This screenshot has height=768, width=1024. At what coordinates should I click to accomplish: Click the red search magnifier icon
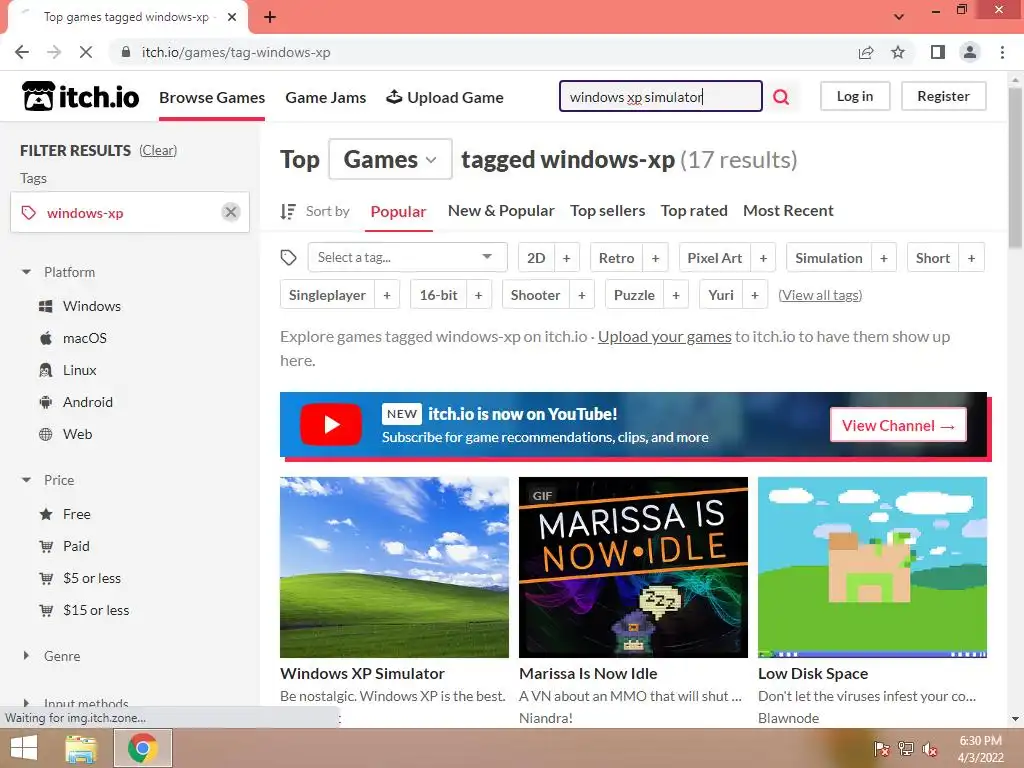(x=781, y=97)
